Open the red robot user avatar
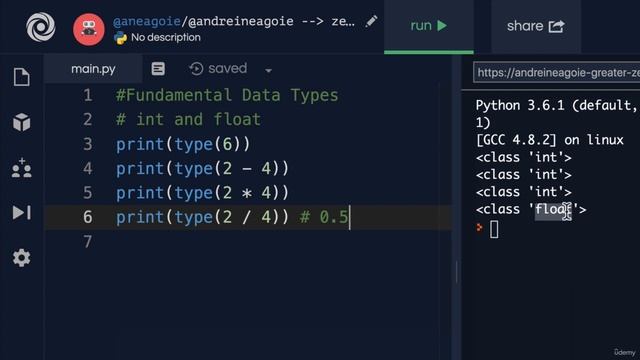The width and height of the screenshot is (640, 360). (x=89, y=29)
